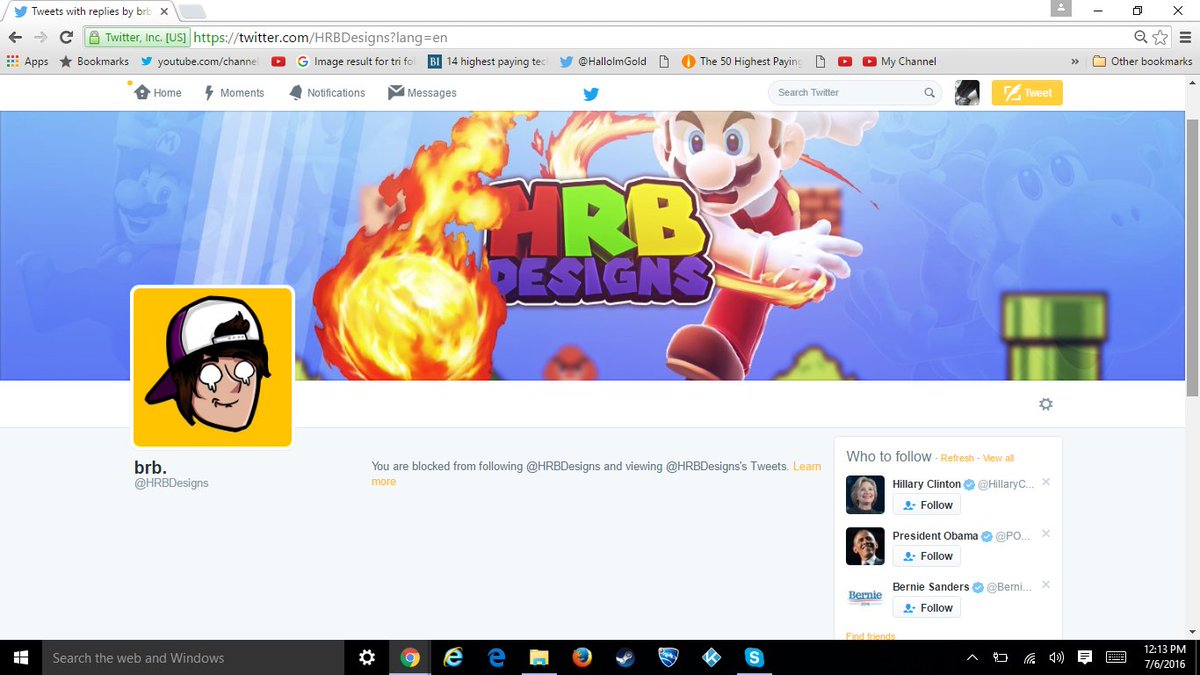Open the youtube.com/channel bookmark
Screen dimensions: 1200x675
point(199,61)
